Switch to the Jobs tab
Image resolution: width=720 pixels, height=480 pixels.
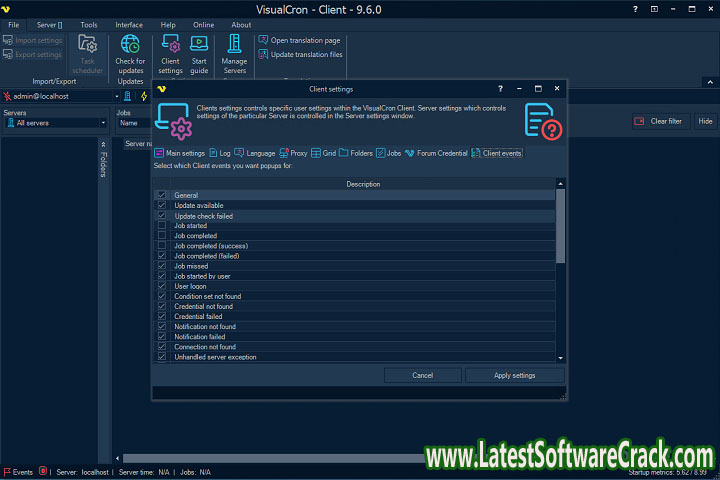coord(388,153)
